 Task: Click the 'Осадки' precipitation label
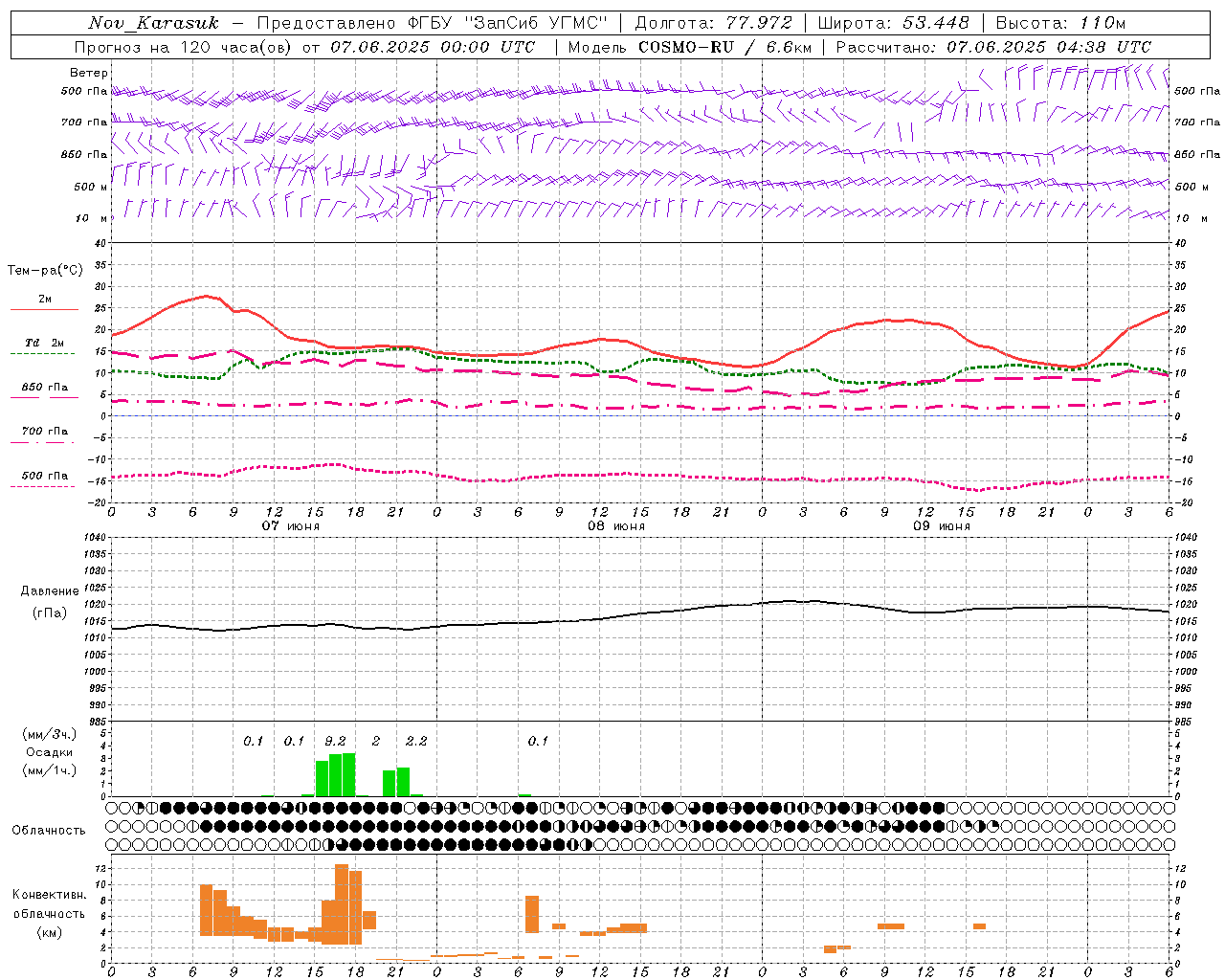click(49, 752)
